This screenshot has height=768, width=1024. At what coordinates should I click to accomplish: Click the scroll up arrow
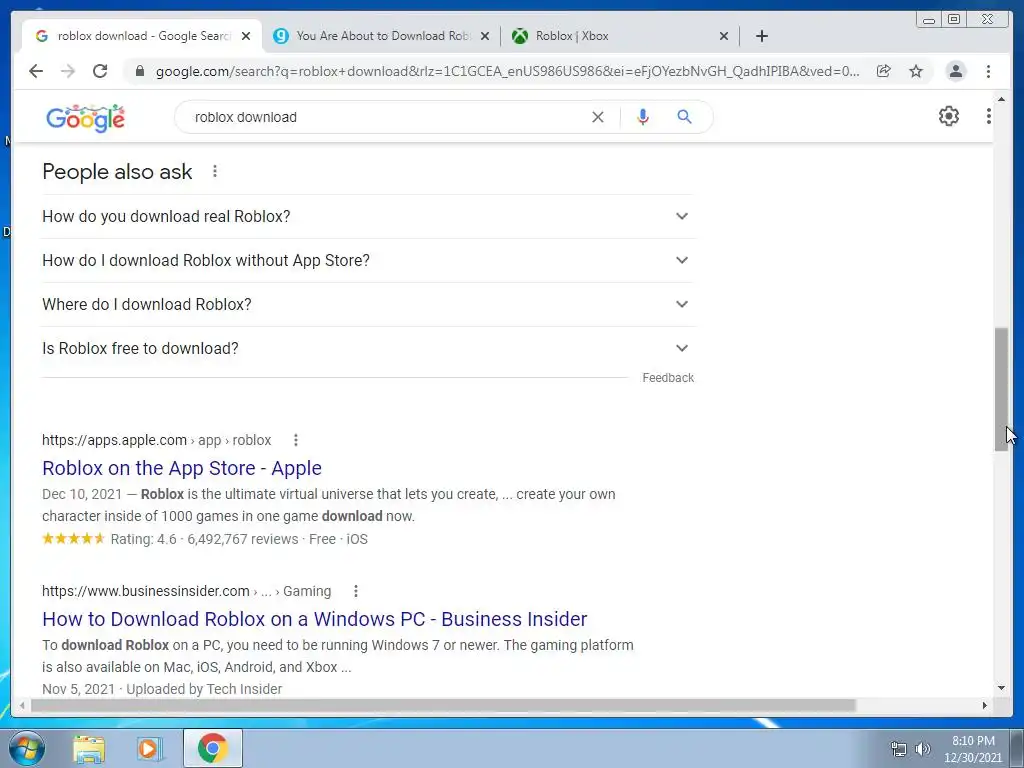click(1001, 99)
